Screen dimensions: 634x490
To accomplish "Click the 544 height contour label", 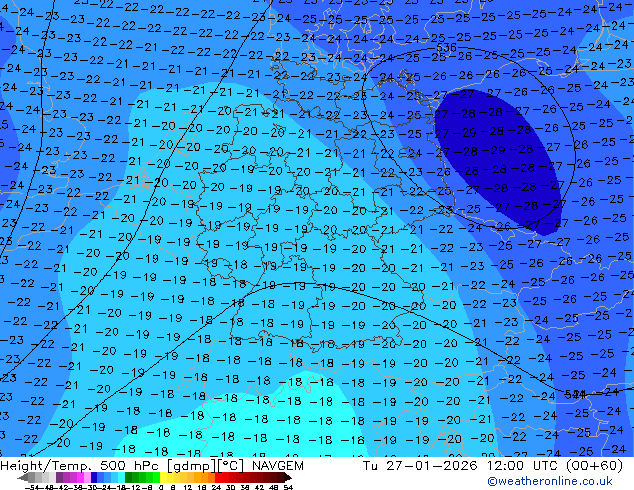I will click(x=575, y=393).
